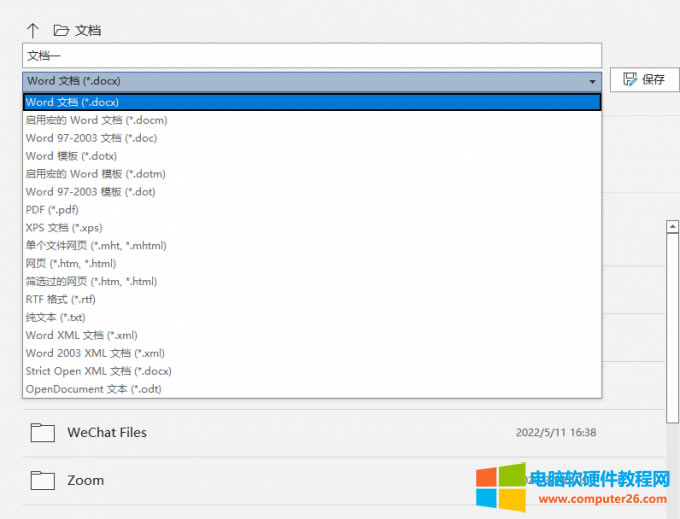
Task: Click the 保存 save button
Action: (x=644, y=79)
